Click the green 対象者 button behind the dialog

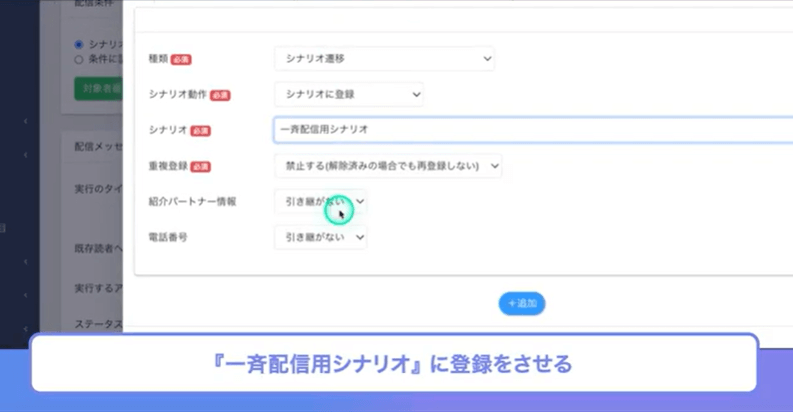(97, 88)
